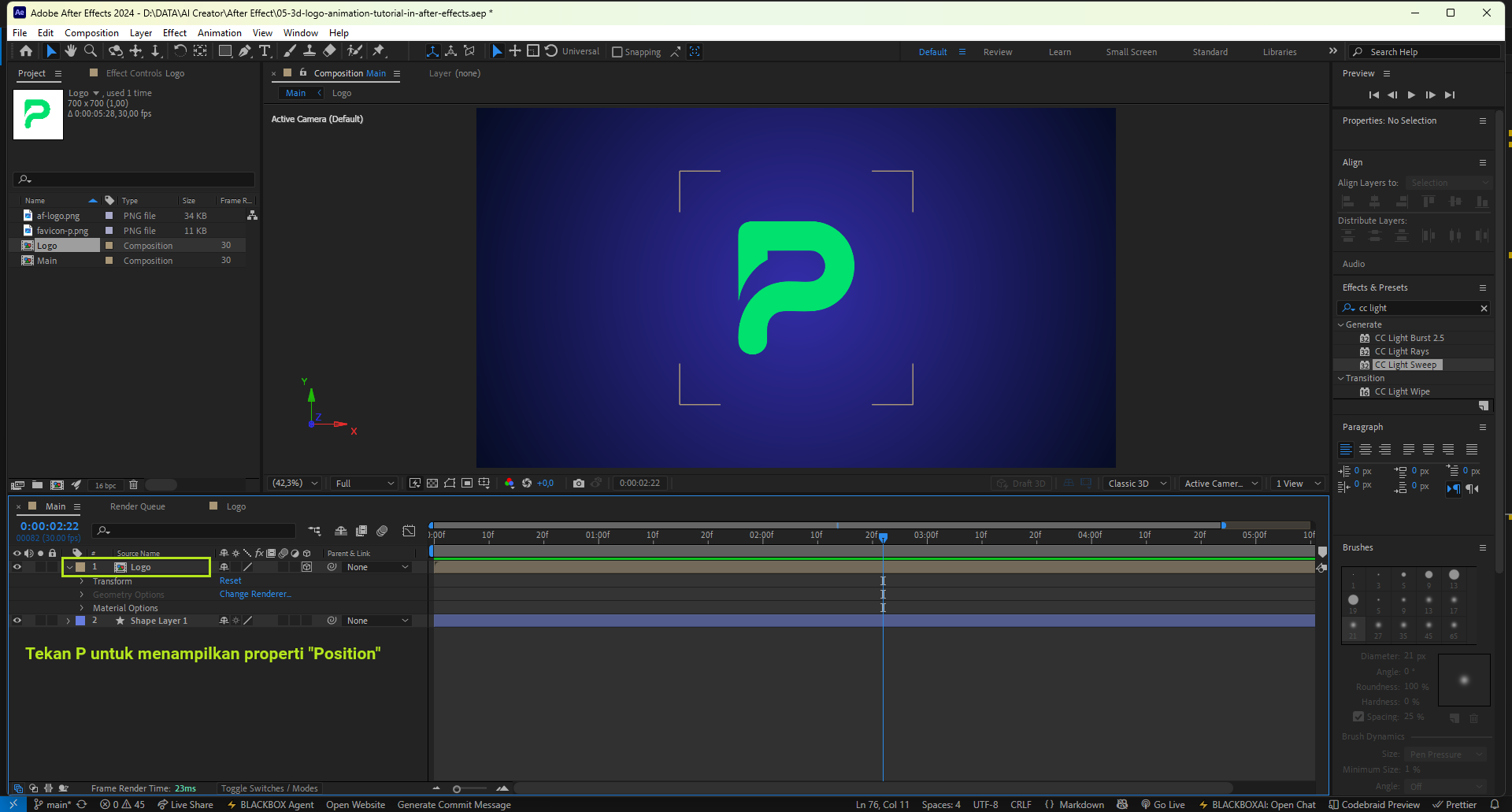Select the Pen tool
Image resolution: width=1512 pixels, height=812 pixels.
tap(245, 51)
